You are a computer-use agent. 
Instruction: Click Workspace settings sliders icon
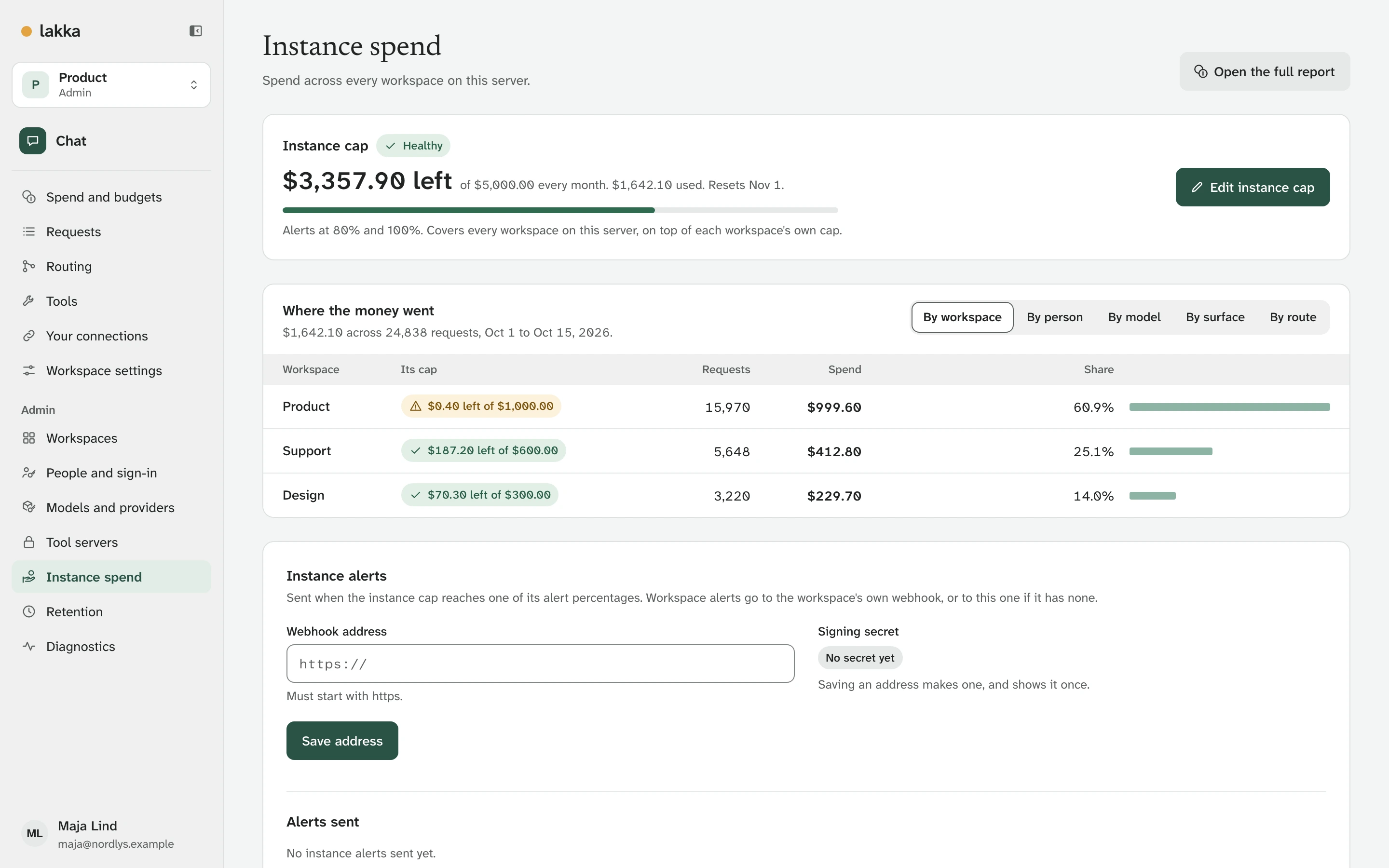pos(29,370)
